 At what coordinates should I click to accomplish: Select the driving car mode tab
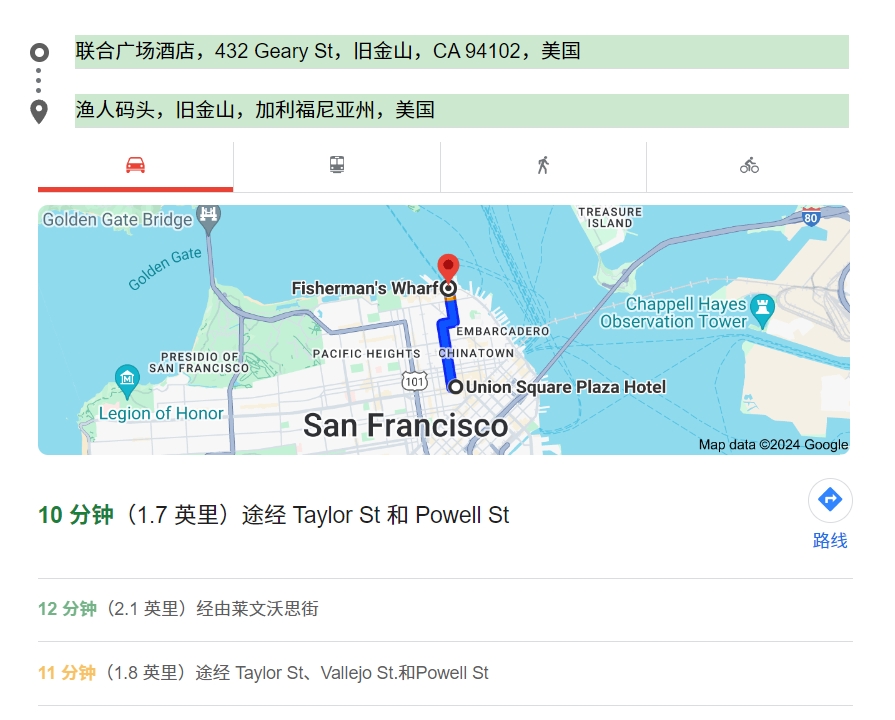135,166
